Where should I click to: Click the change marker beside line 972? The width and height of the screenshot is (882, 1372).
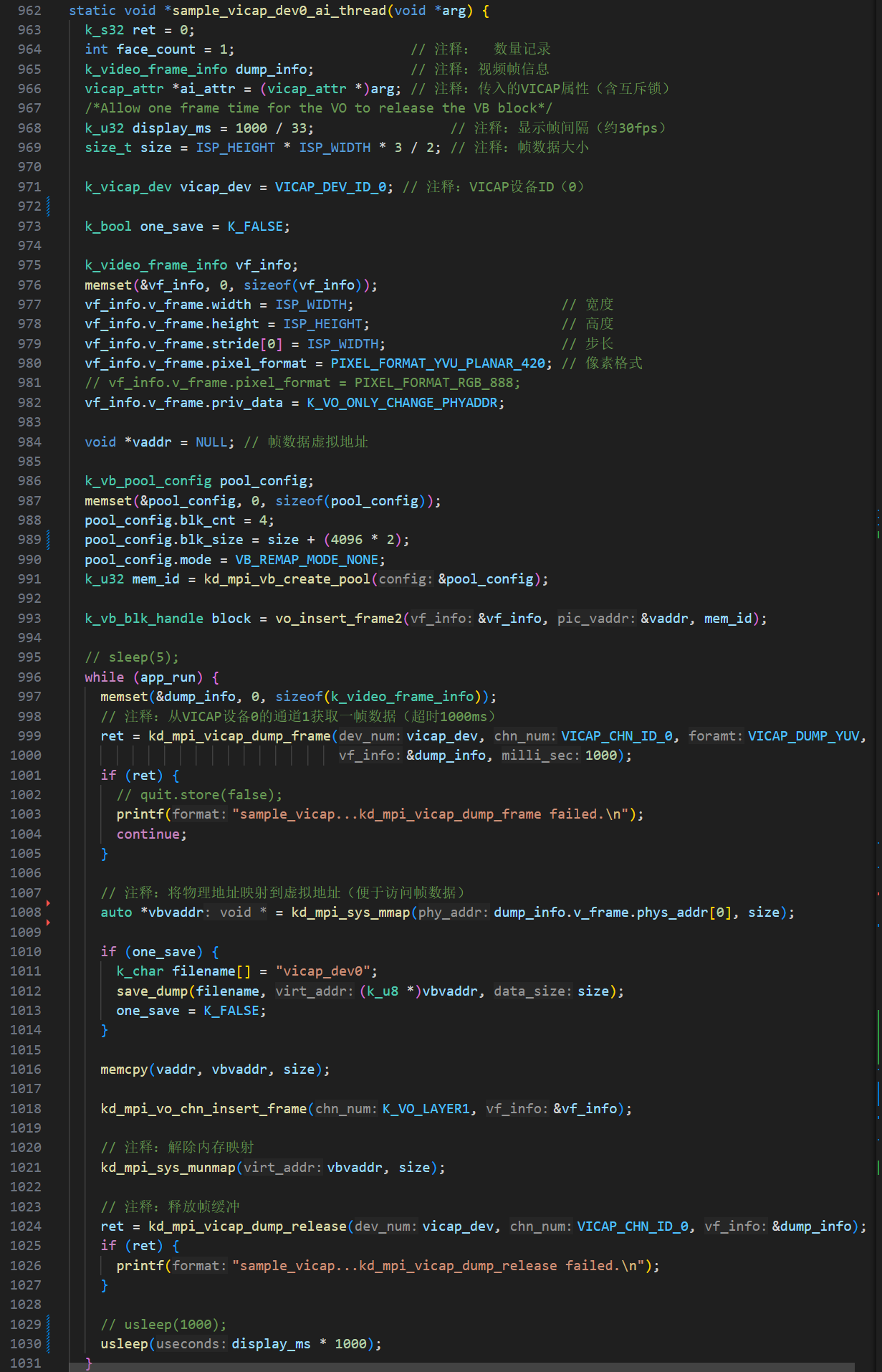pos(48,206)
